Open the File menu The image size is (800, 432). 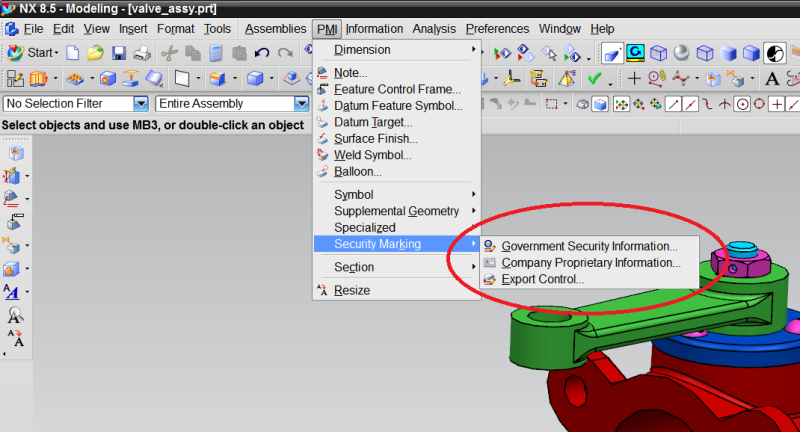(x=33, y=29)
